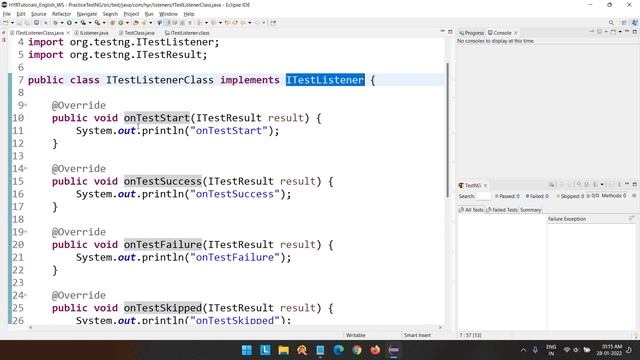Click the Eclipse icon in taskbar
The height and width of the screenshot is (360, 640).
393,350
